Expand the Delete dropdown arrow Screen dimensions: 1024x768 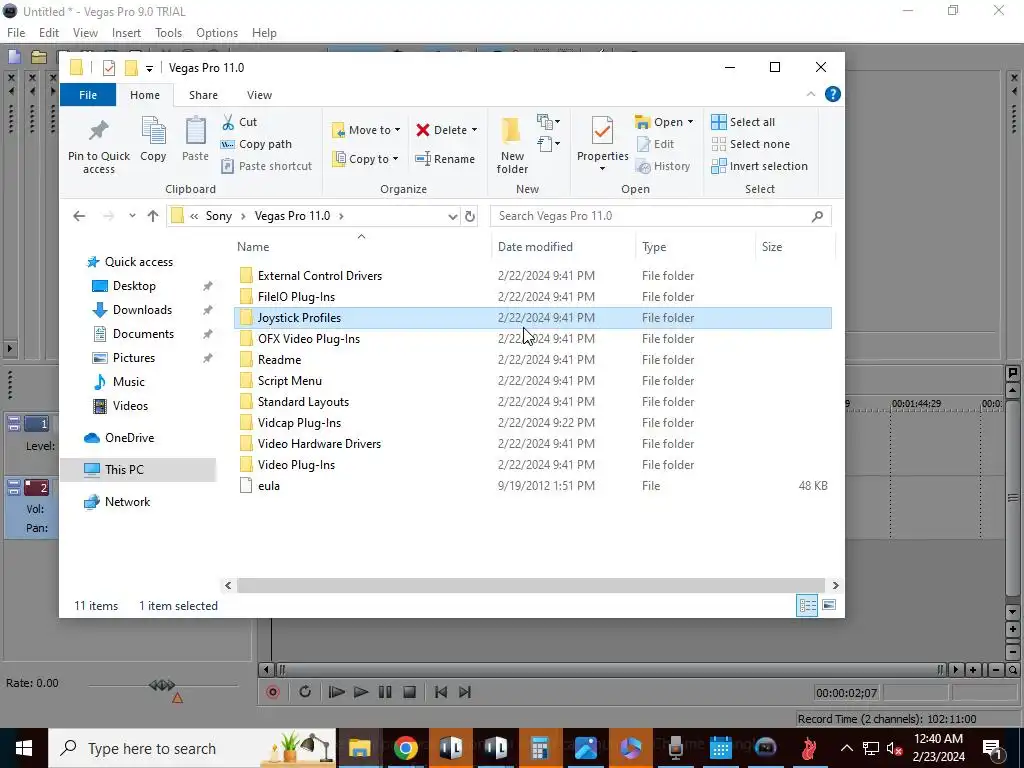(474, 130)
